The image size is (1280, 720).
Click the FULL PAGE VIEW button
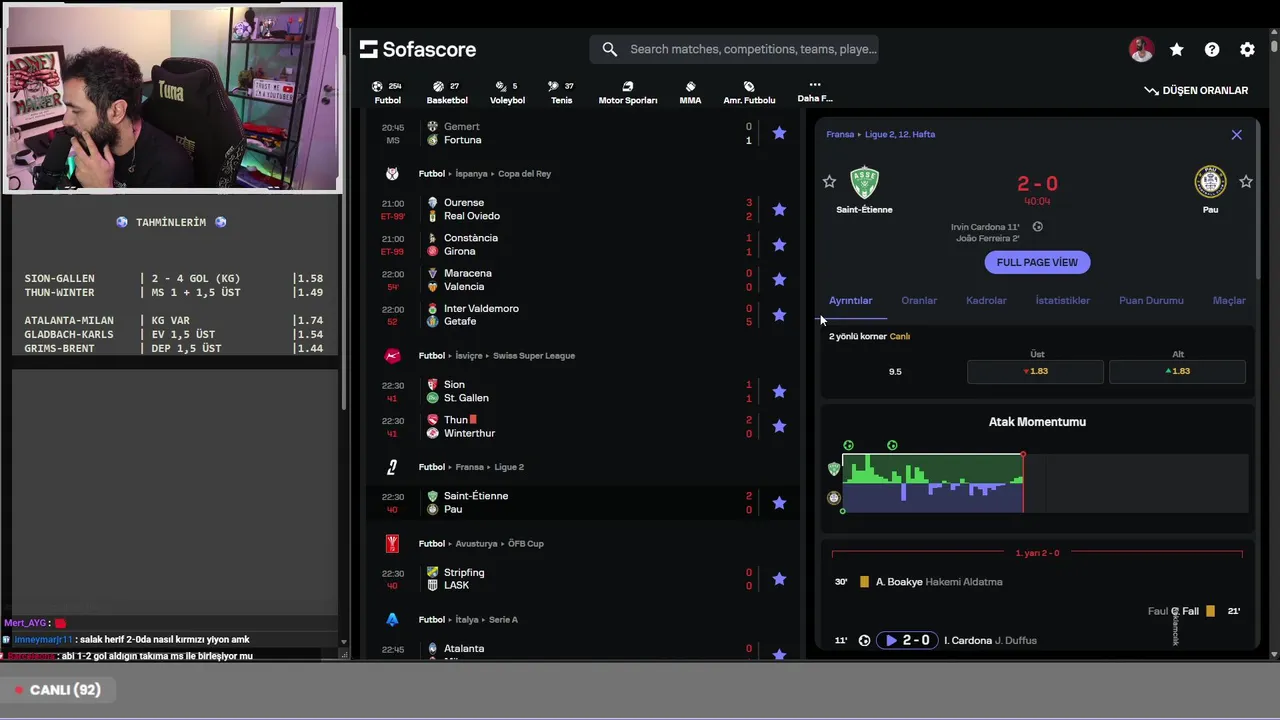pyautogui.click(x=1037, y=262)
